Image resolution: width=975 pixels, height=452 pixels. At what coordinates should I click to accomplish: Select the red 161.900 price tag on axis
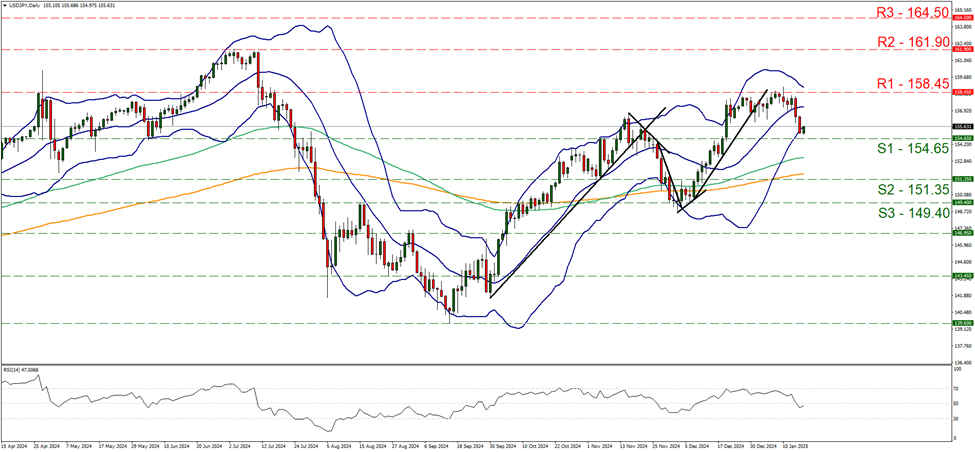coord(962,49)
